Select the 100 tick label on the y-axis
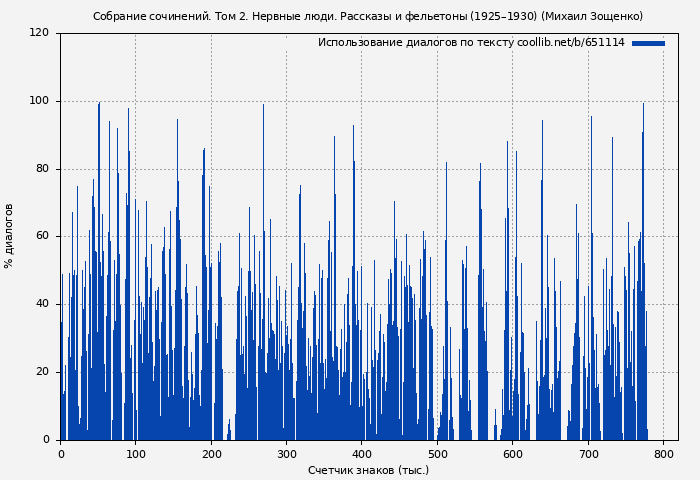The image size is (700, 480). (x=39, y=101)
